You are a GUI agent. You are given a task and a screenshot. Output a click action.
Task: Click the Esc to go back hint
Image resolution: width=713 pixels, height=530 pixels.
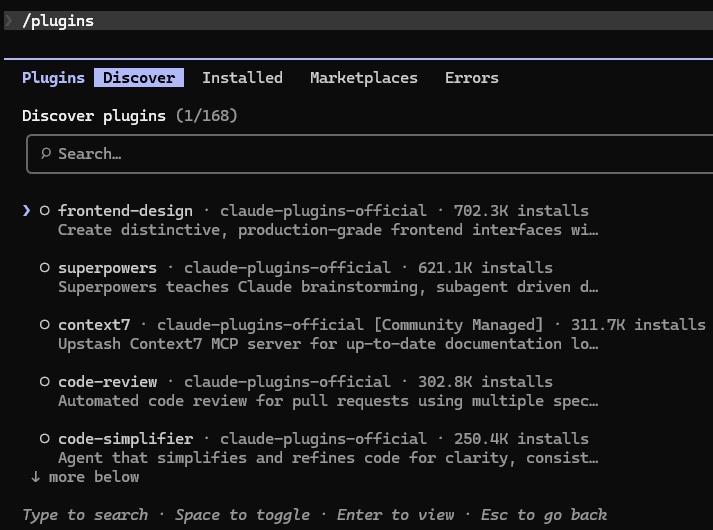pos(544,515)
